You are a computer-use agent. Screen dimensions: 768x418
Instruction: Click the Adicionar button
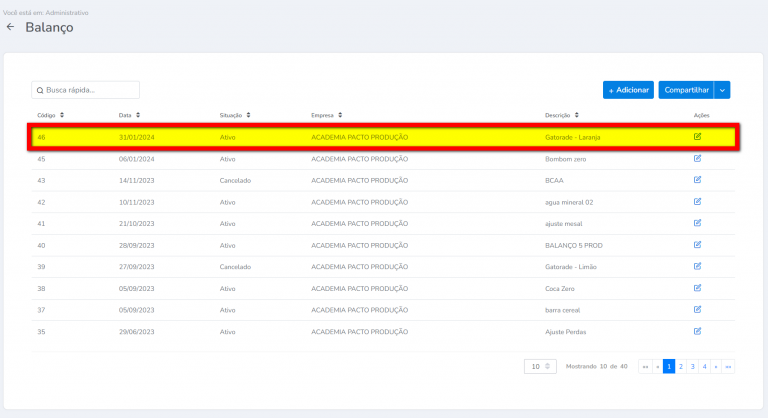(x=628, y=90)
